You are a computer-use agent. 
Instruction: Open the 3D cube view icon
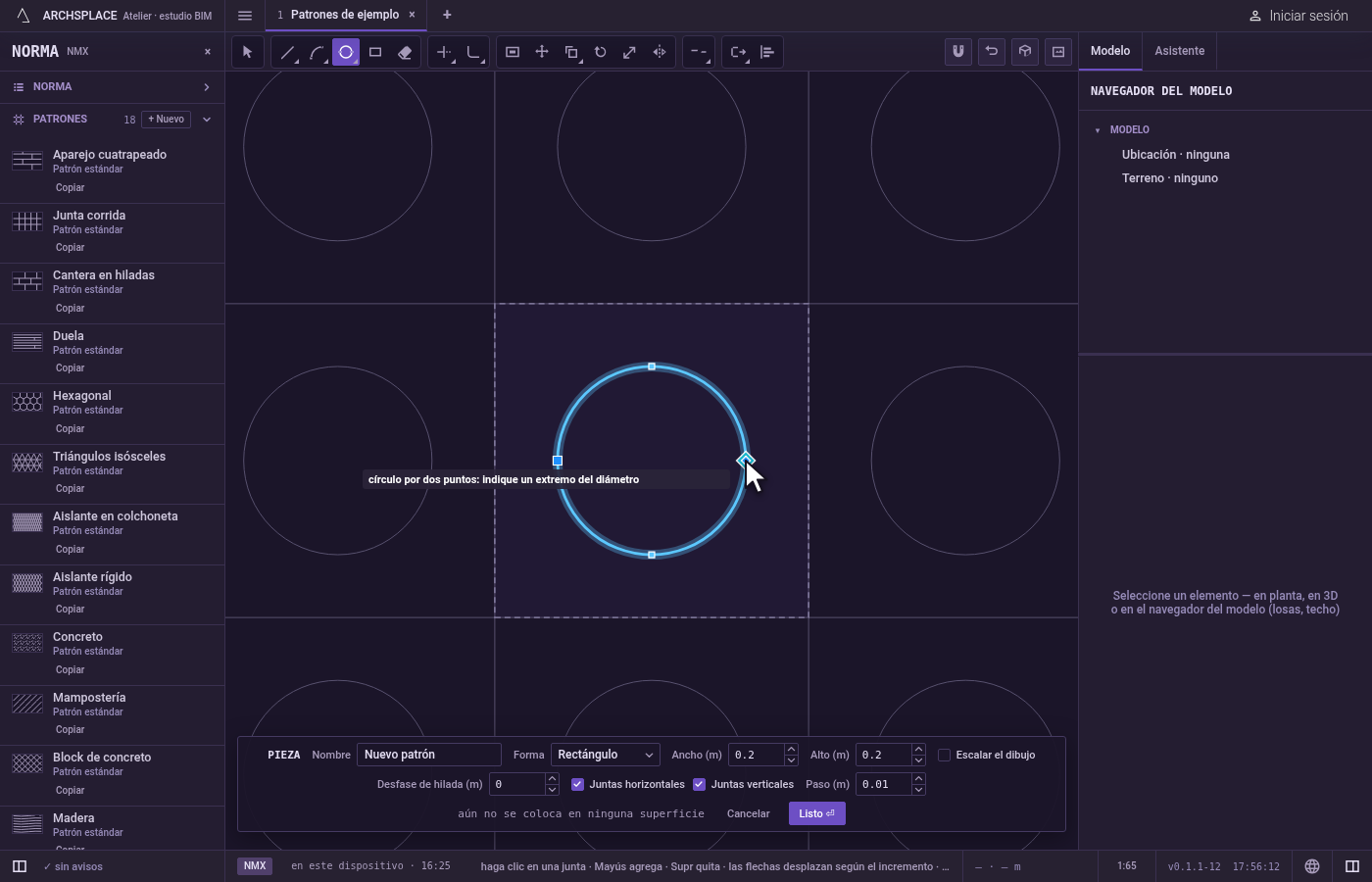pyautogui.click(x=1025, y=52)
